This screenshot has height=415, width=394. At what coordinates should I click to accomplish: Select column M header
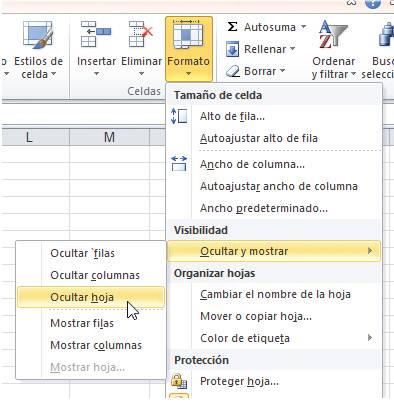pyautogui.click(x=109, y=137)
